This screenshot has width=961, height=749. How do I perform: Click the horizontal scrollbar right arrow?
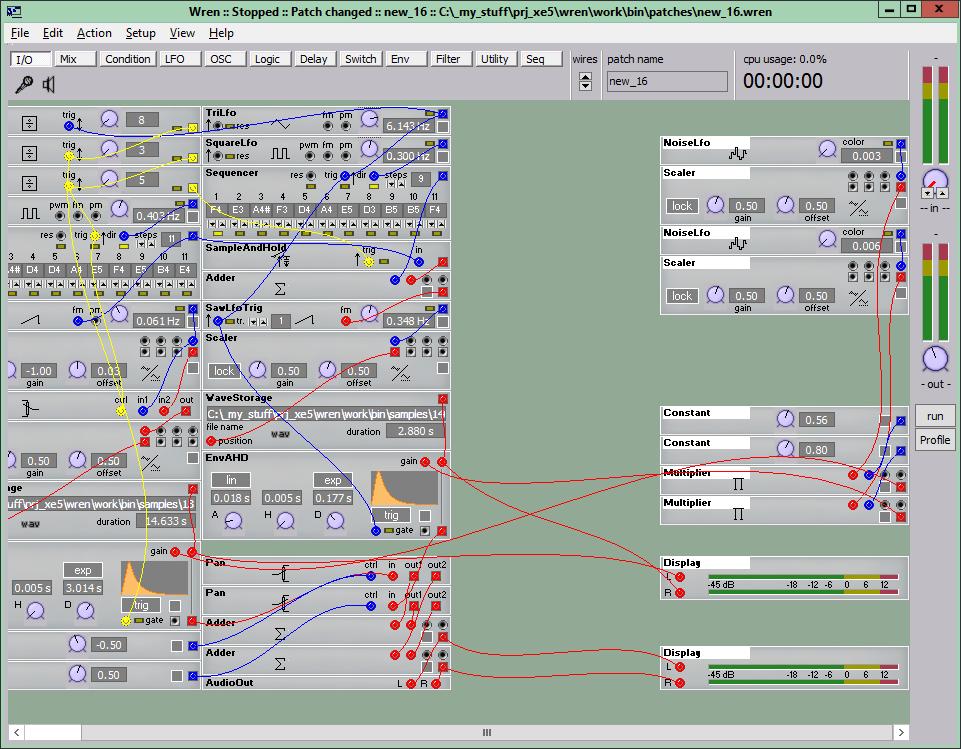pyautogui.click(x=900, y=732)
